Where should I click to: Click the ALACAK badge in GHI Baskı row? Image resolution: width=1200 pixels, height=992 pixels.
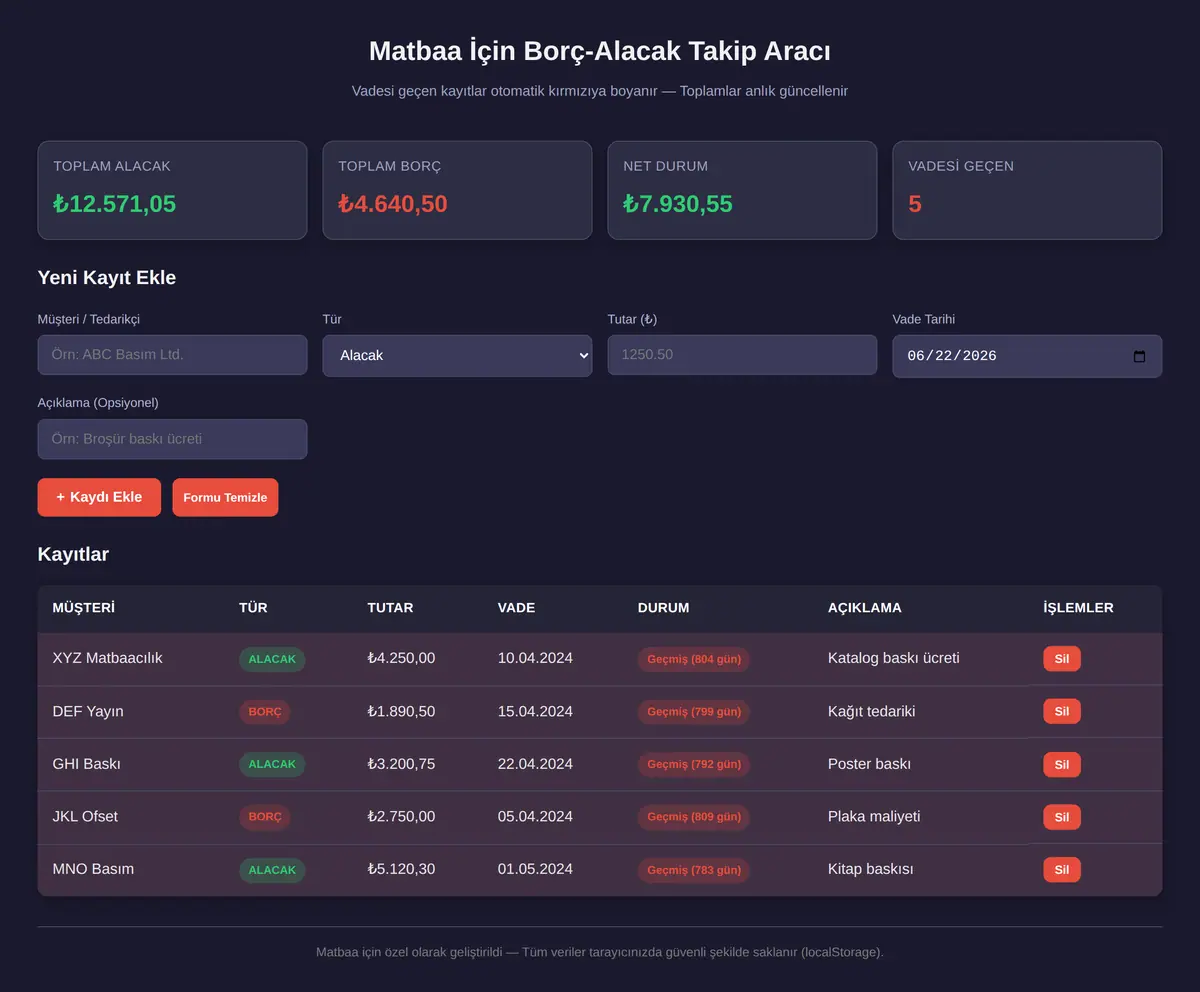[x=272, y=764]
